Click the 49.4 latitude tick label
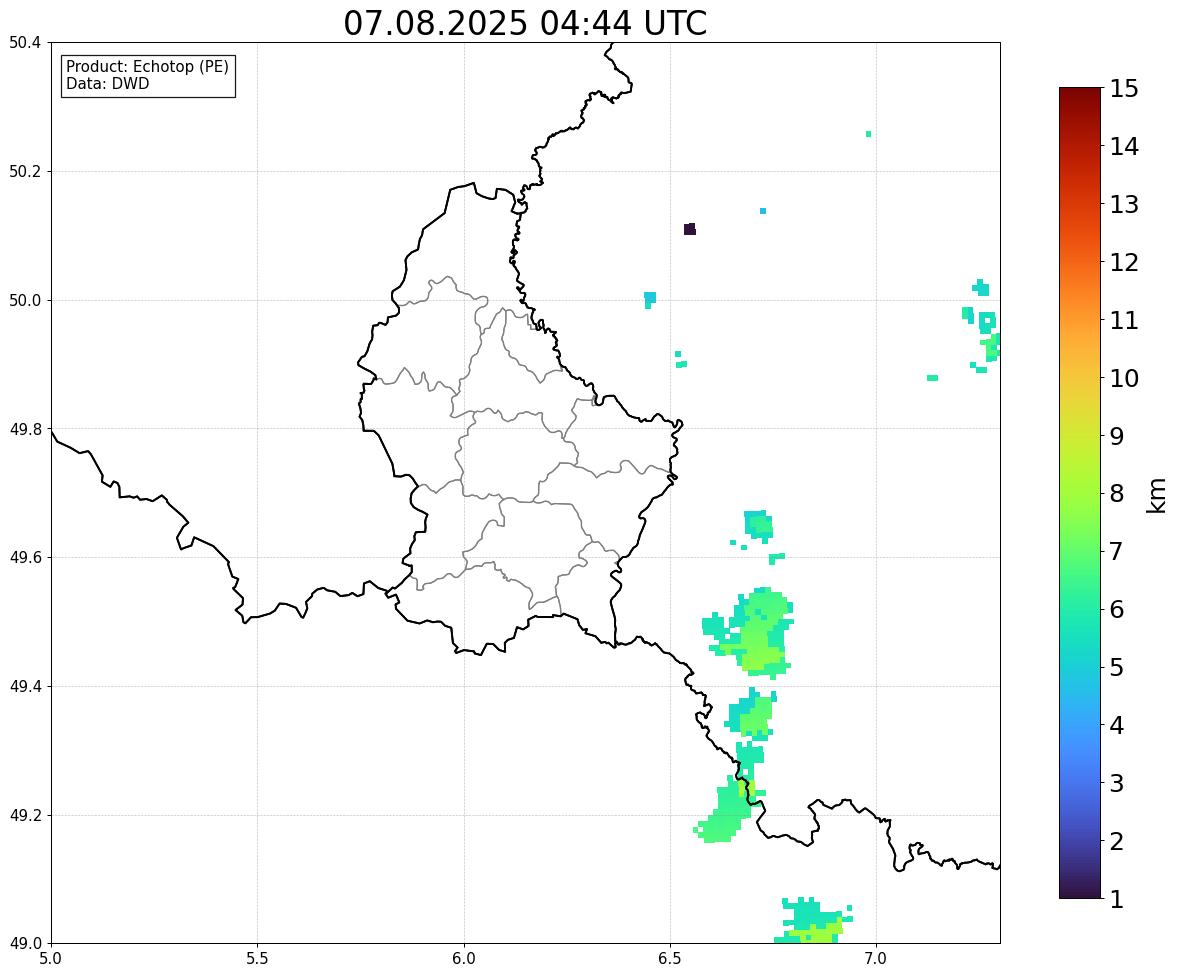 click(25, 687)
